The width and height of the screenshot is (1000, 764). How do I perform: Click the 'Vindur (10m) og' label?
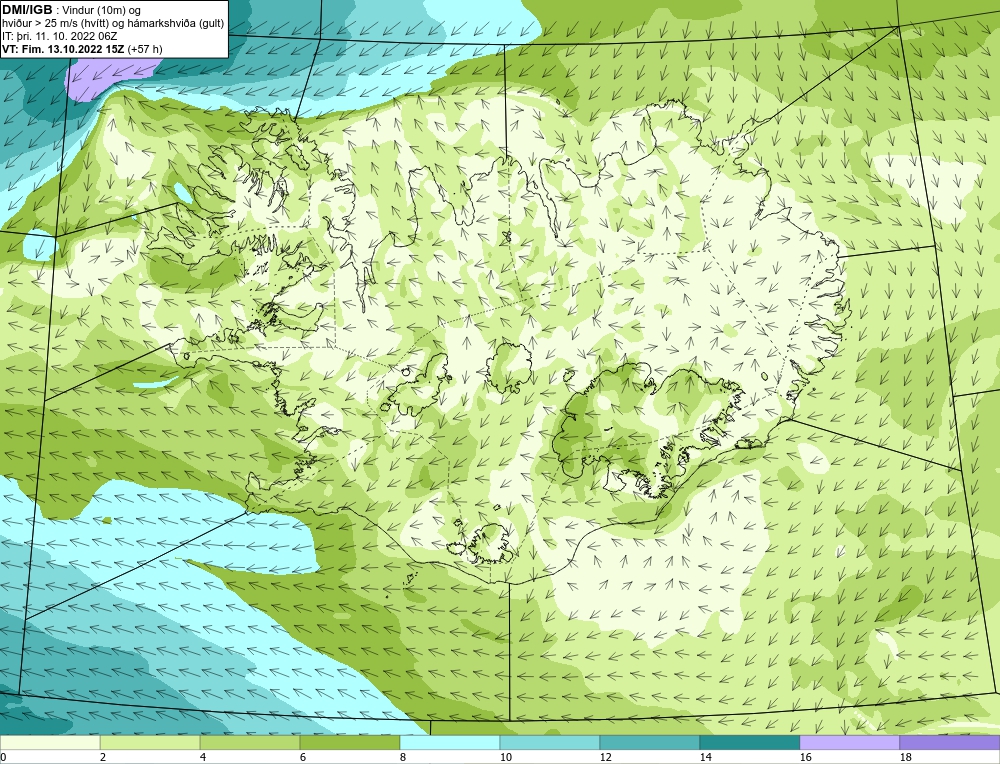tap(101, 10)
